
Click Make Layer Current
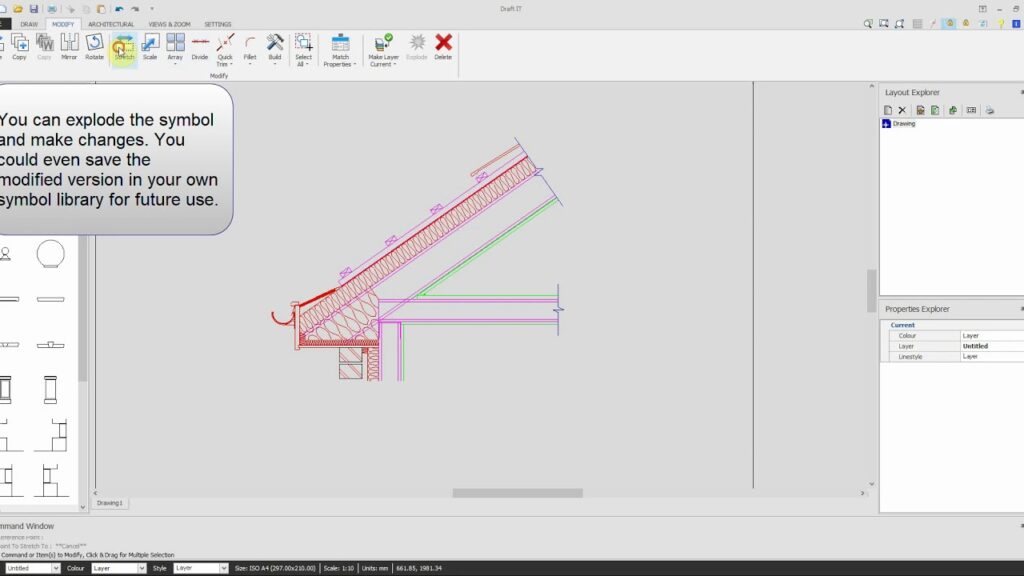tap(383, 50)
